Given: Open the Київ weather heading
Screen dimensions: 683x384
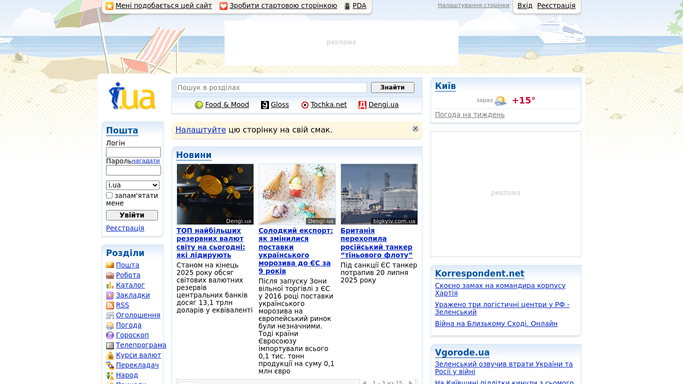Looking at the screenshot, I should (445, 86).
